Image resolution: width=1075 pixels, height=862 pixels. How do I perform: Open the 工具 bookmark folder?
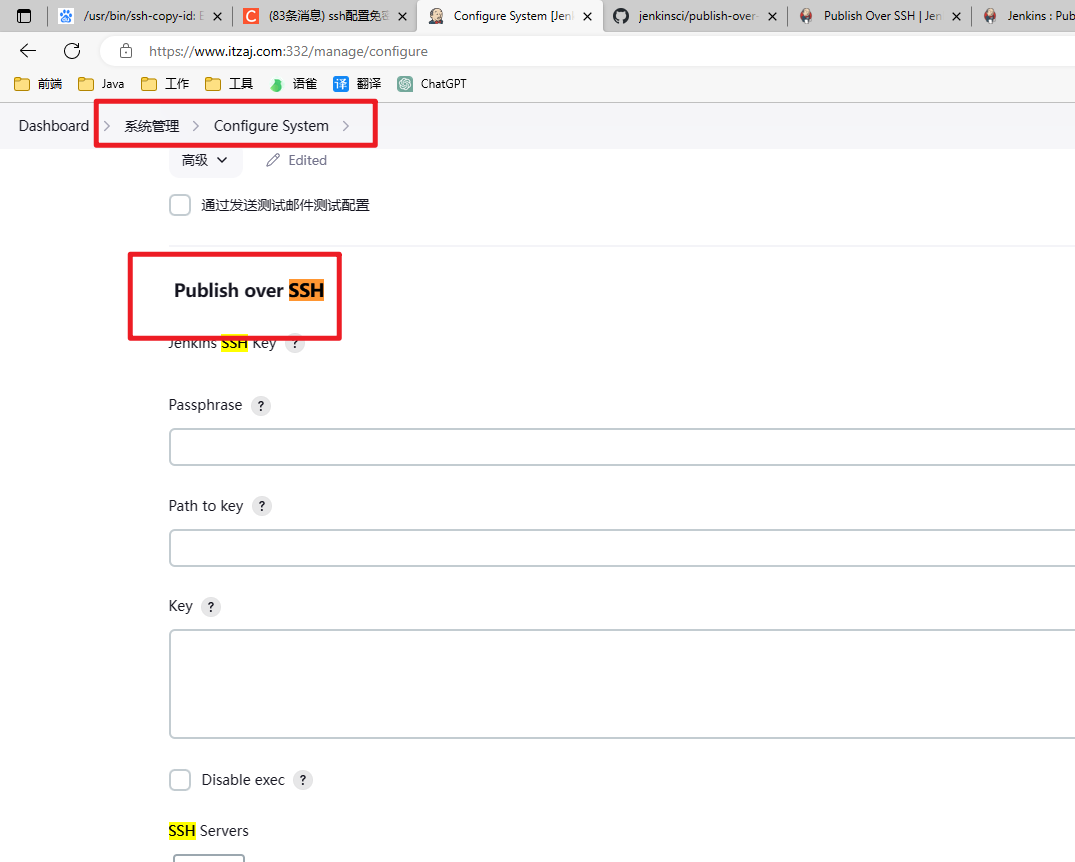tap(229, 84)
